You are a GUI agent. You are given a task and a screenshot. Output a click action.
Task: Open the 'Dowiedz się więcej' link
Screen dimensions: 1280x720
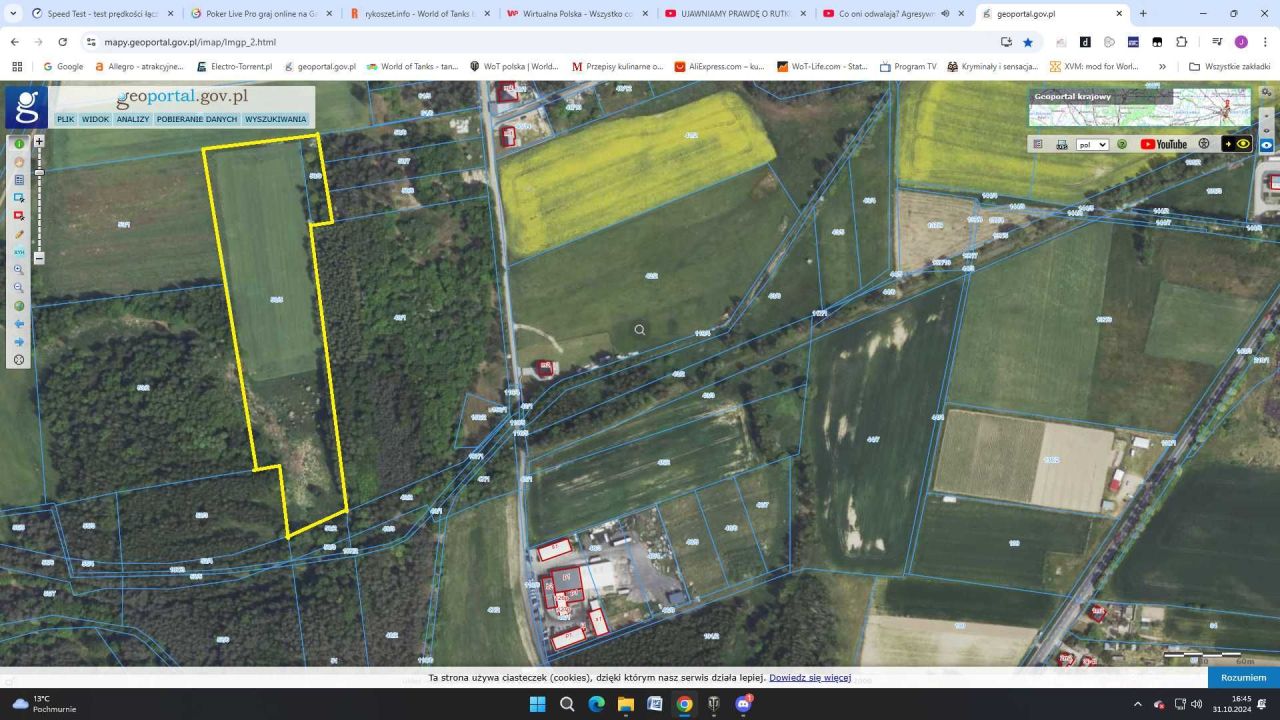(x=809, y=678)
